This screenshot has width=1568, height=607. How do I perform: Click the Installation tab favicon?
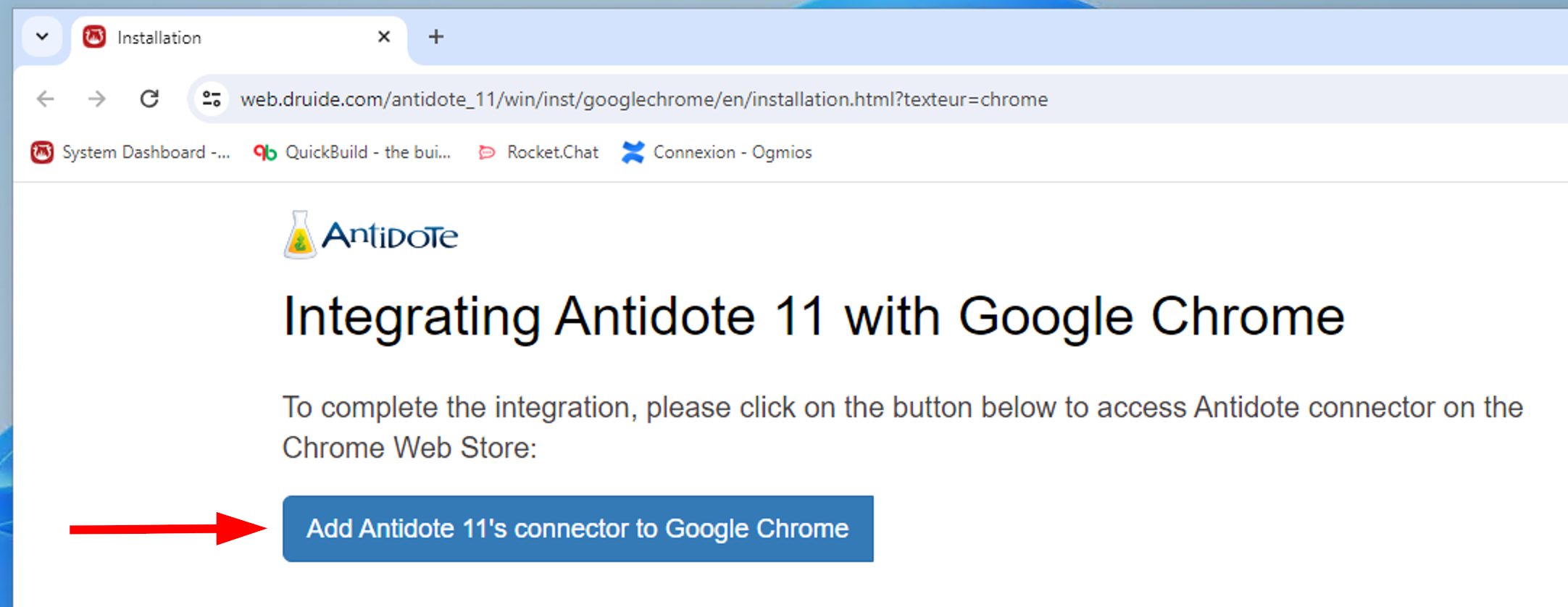(x=94, y=37)
